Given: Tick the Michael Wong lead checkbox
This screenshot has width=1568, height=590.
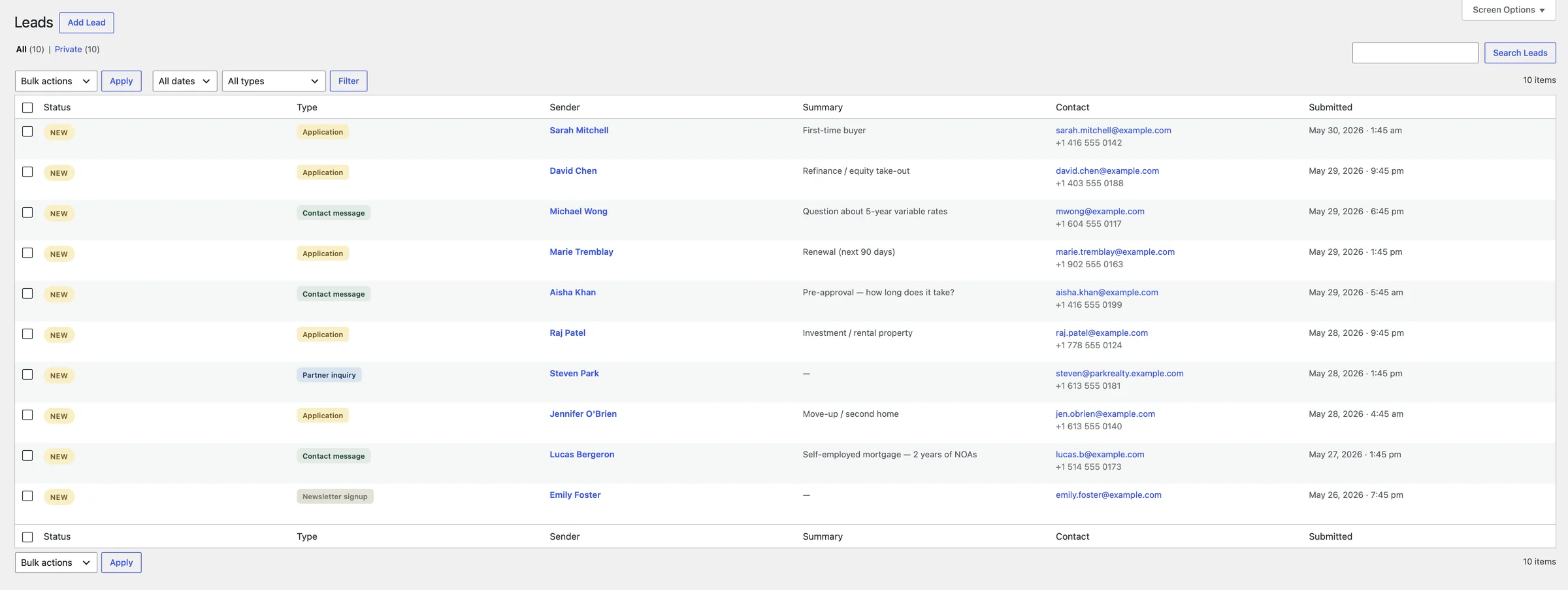Looking at the screenshot, I should [x=27, y=212].
